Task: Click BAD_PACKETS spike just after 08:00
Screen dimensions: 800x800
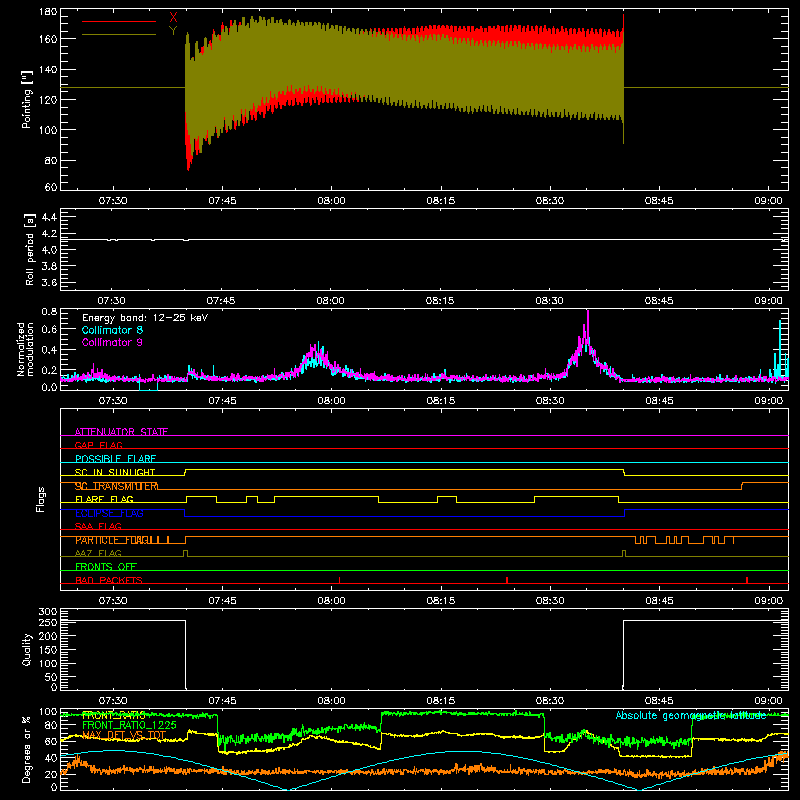Action: click(339, 580)
